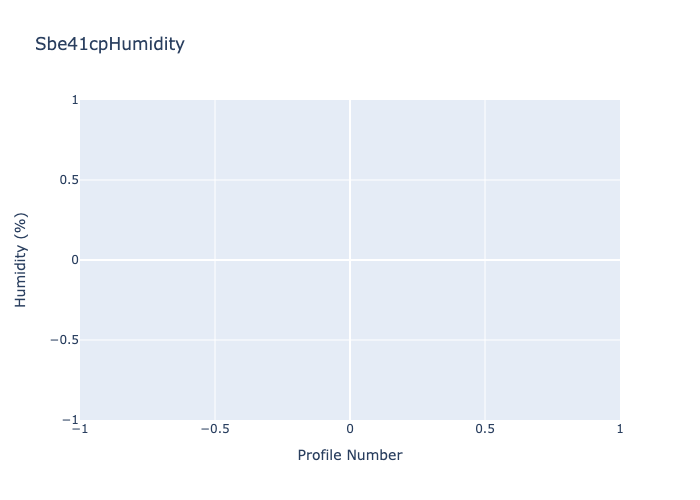The width and height of the screenshot is (700, 500).
Task: Click the y-axis tick label 0.5
Action: (x=68, y=180)
